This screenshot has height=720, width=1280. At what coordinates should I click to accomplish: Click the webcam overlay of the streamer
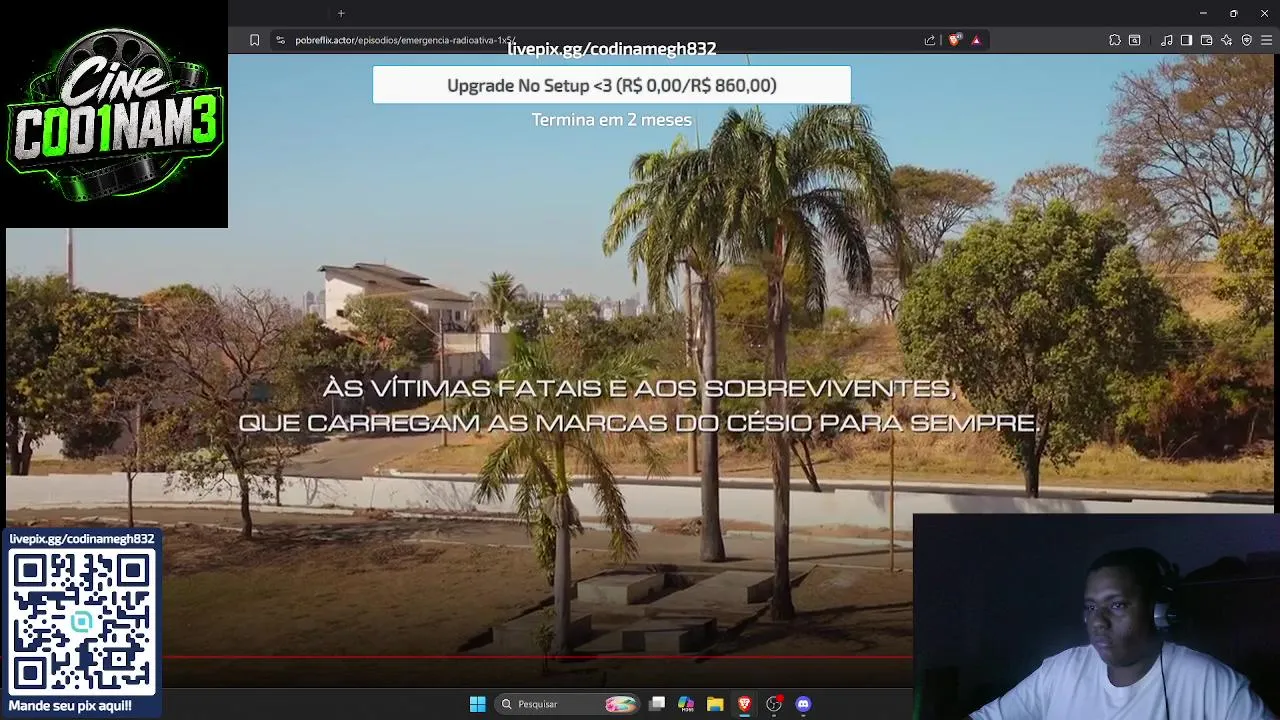[x=1096, y=617]
